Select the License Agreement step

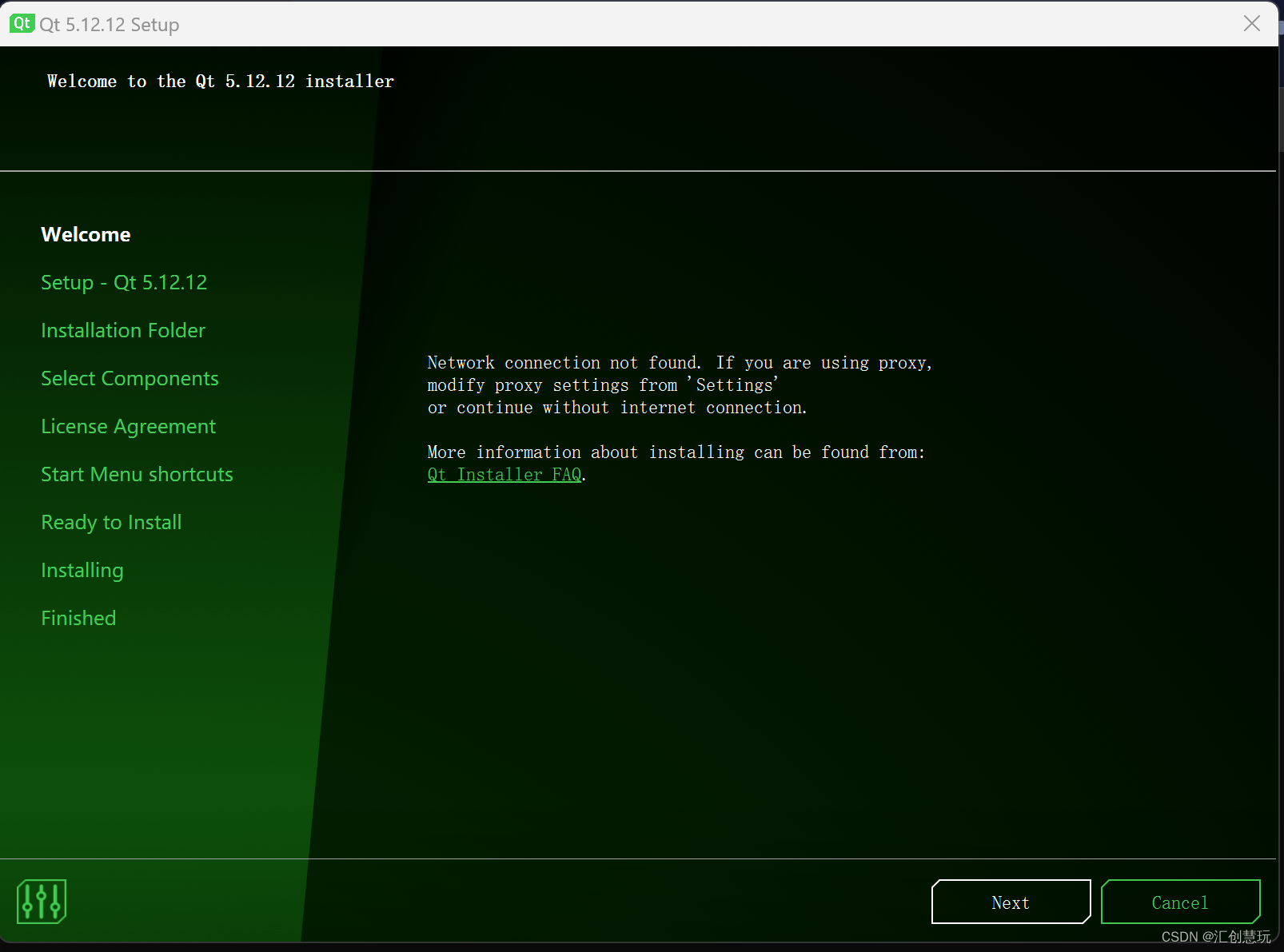click(128, 426)
